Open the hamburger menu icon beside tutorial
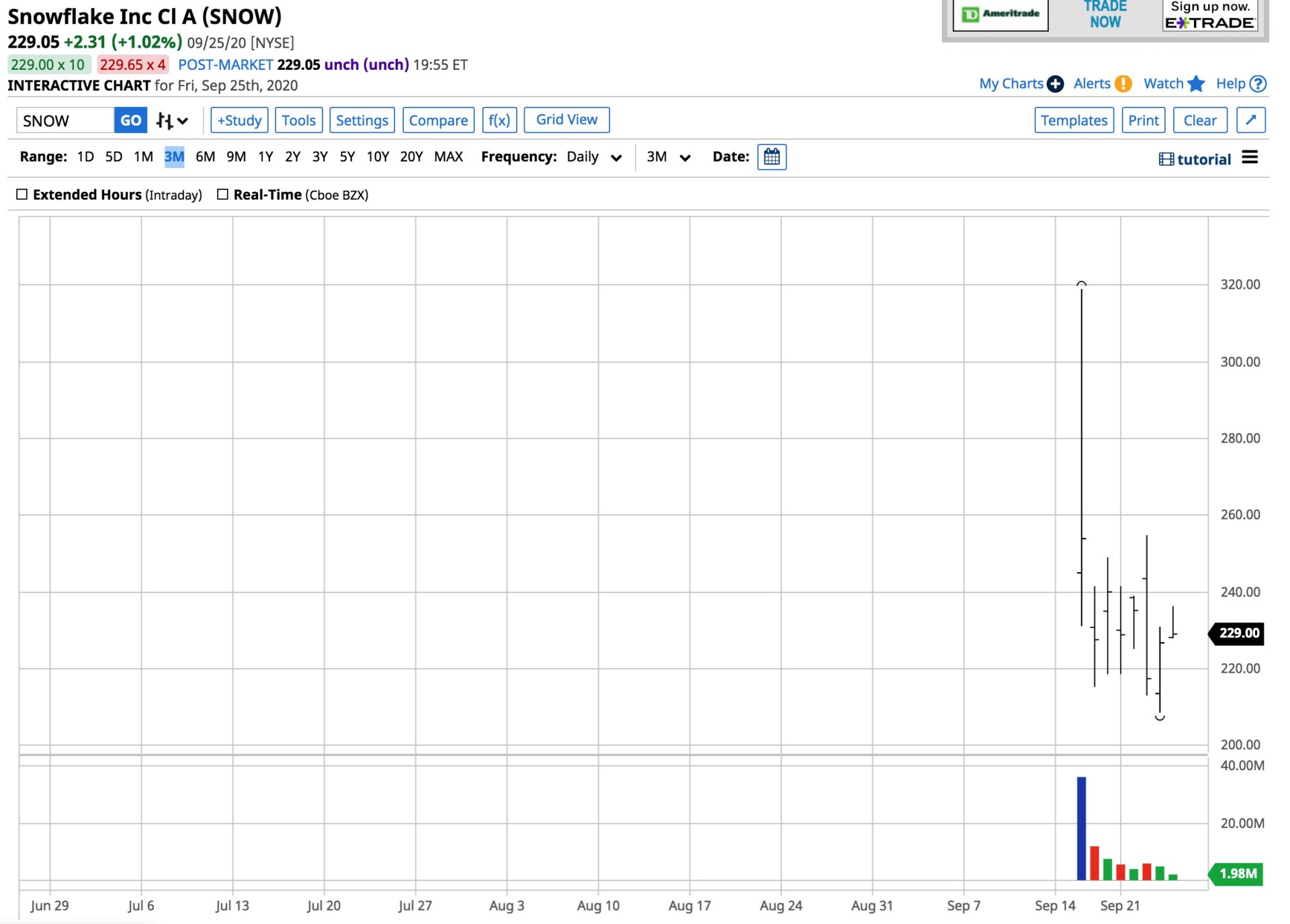This screenshot has width=1290, height=924. [1250, 157]
